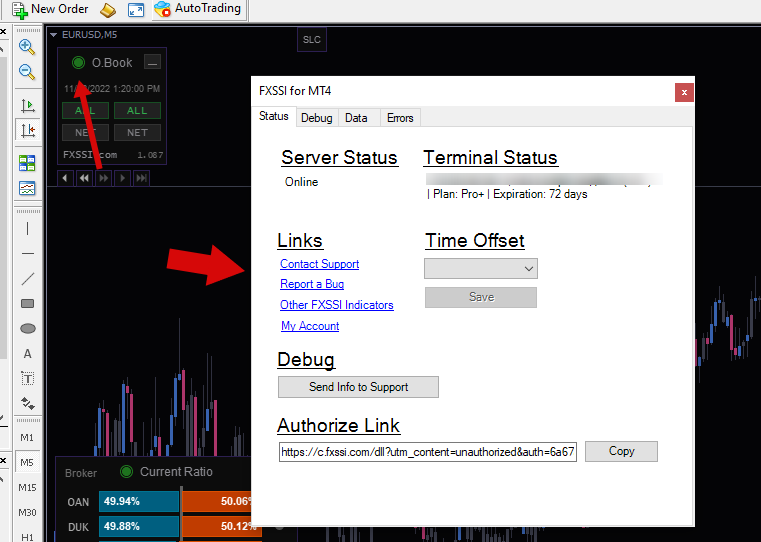Select the rectangle shape tool
Viewport: 761px width, 542px height.
(x=28, y=304)
